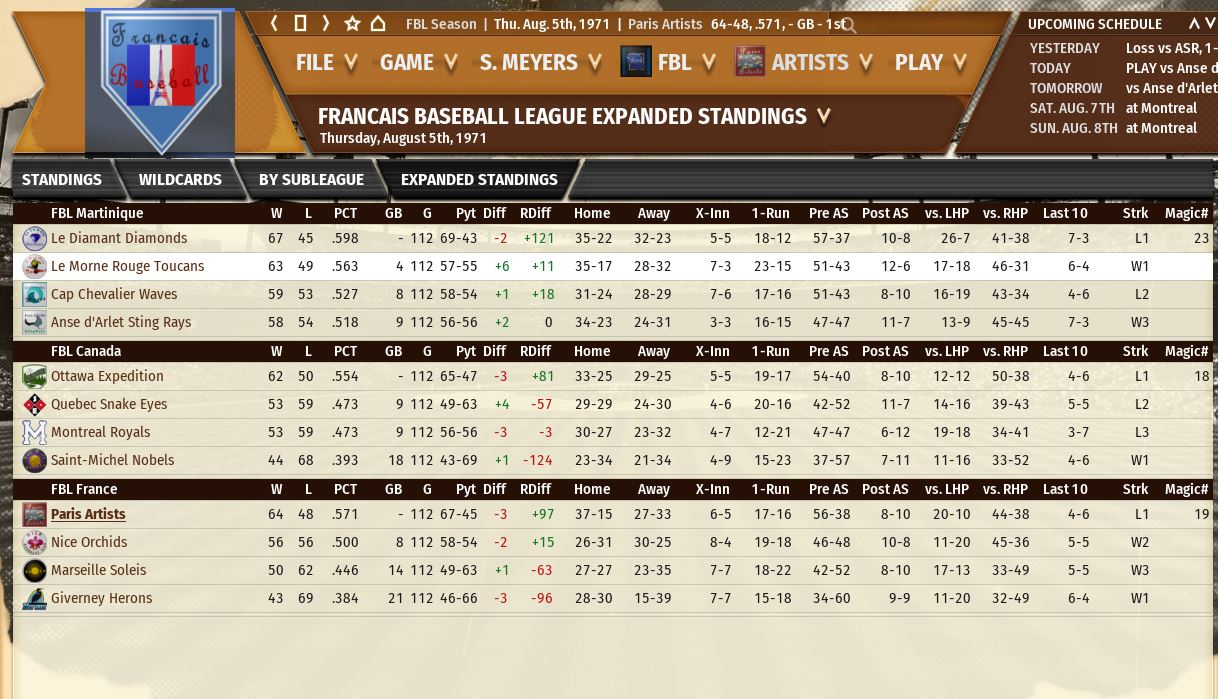The height and width of the screenshot is (699, 1218).
Task: Open the PLAY dropdown menu
Action: (930, 62)
